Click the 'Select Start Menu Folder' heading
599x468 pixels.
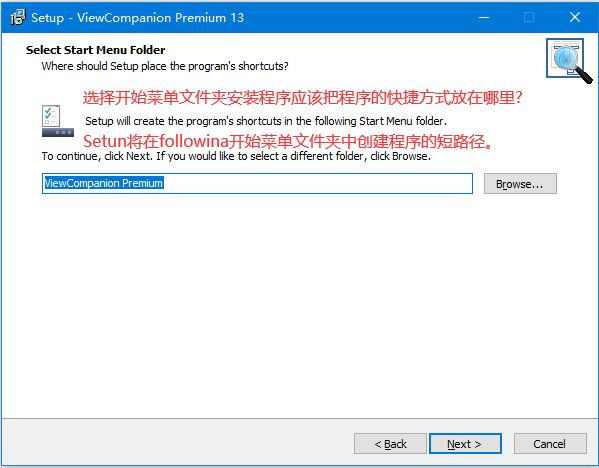(x=96, y=50)
